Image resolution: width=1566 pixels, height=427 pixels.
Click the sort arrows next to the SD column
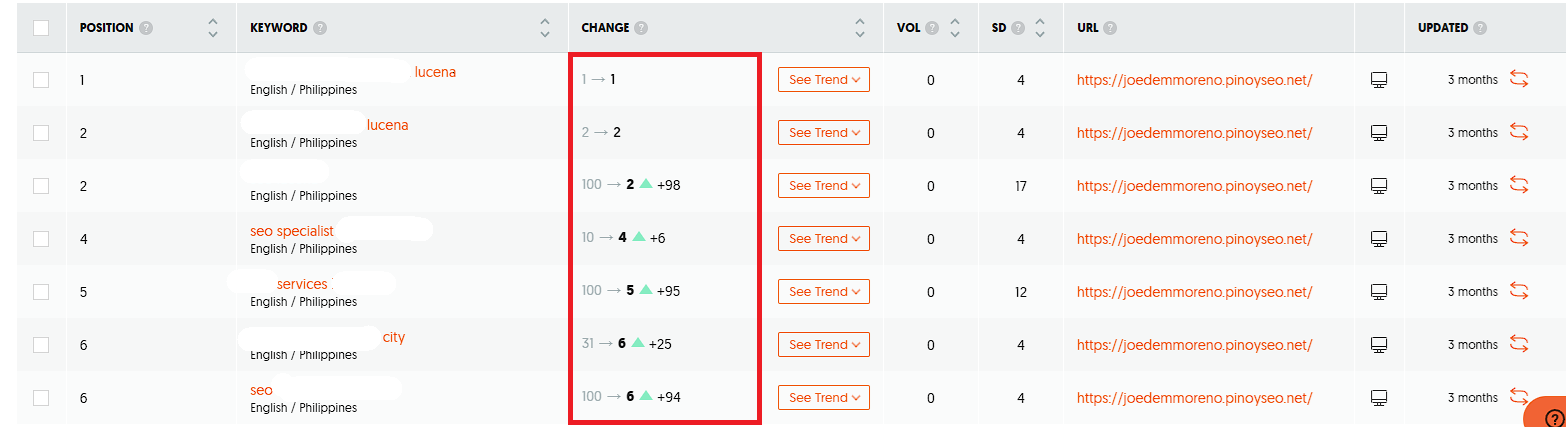1040,28
